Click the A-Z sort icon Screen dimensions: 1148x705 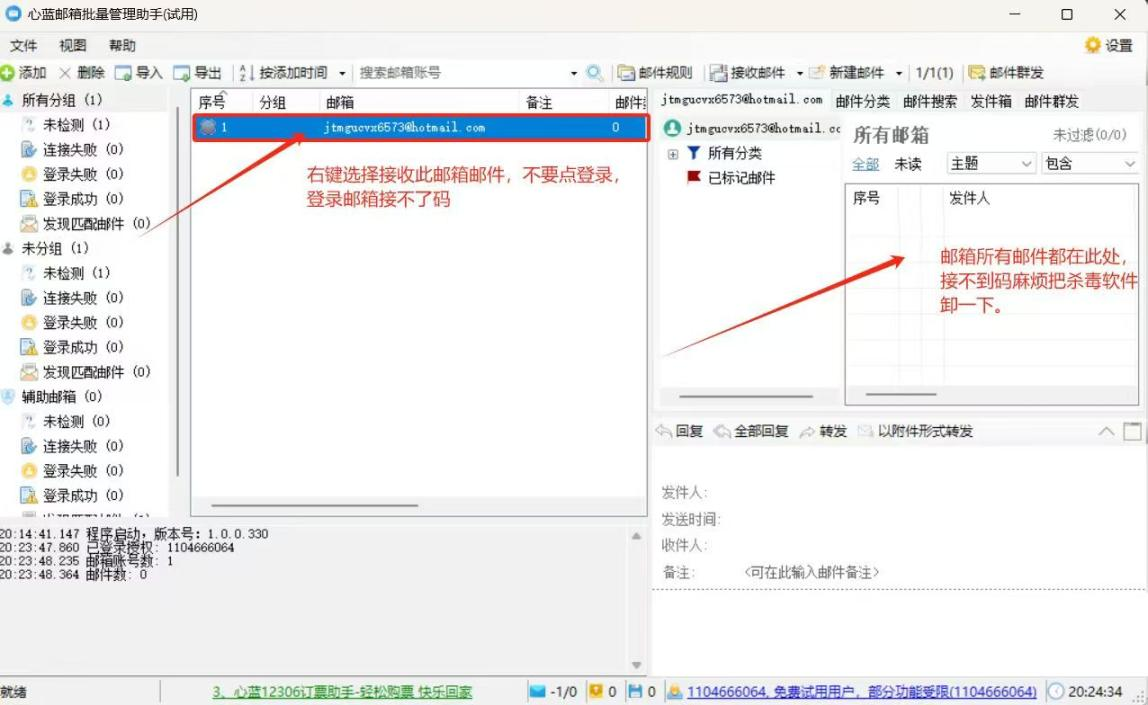point(246,72)
